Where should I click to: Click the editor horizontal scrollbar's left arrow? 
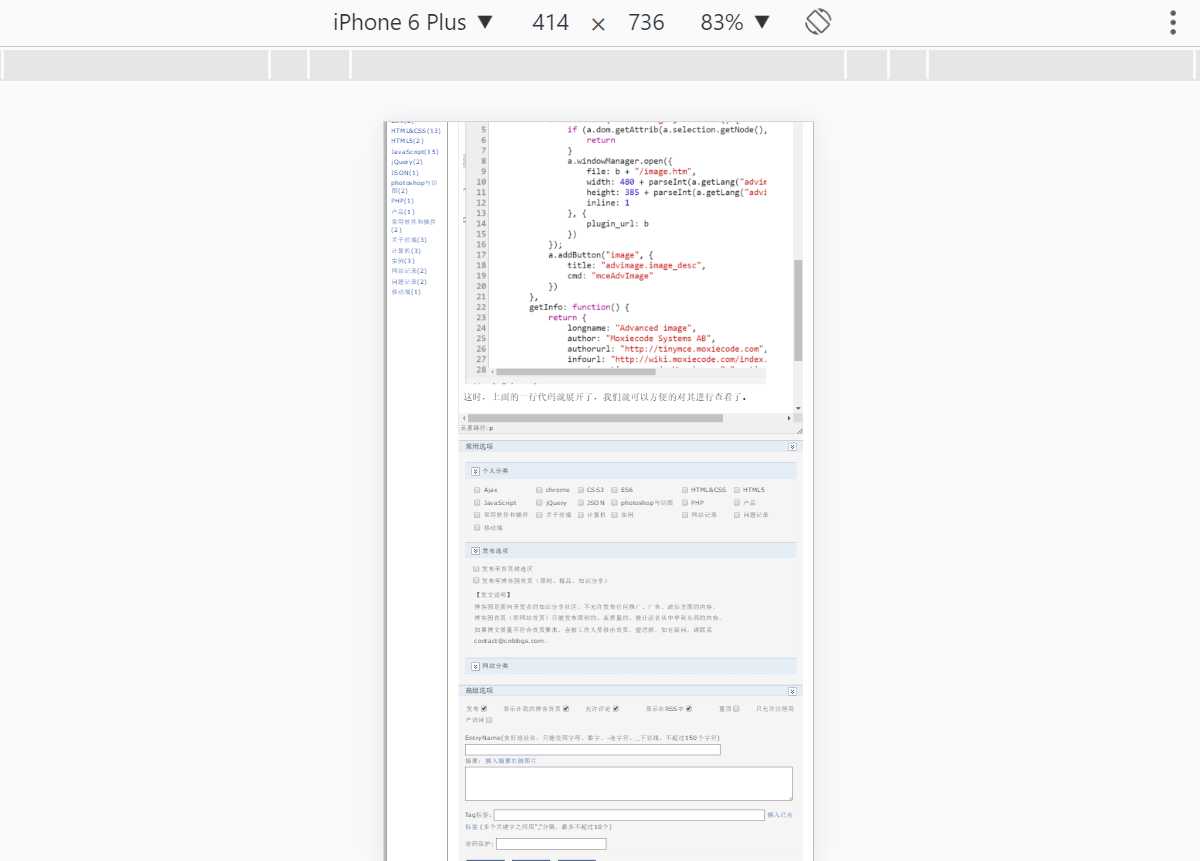[463, 418]
